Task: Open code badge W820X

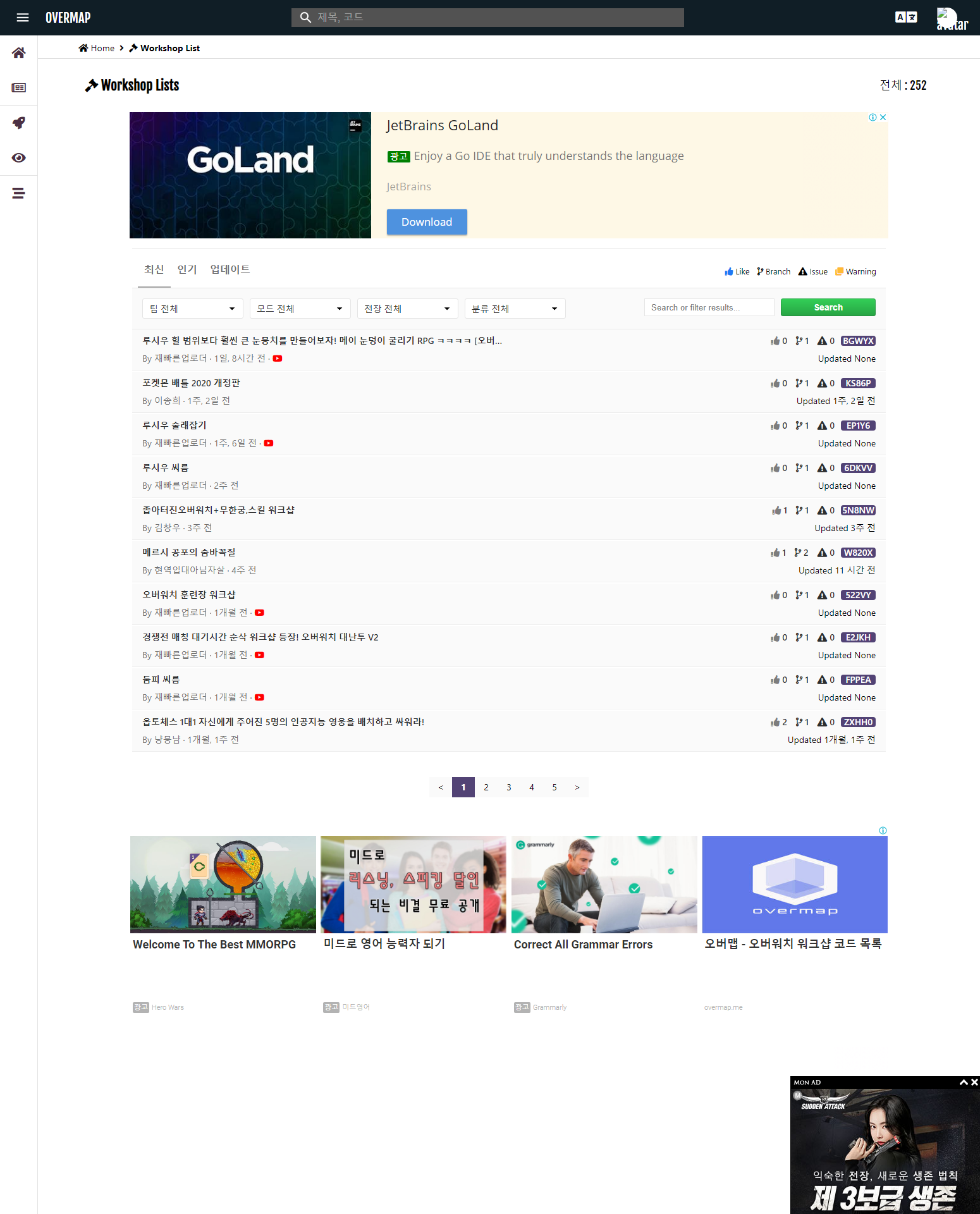Action: pos(858,553)
